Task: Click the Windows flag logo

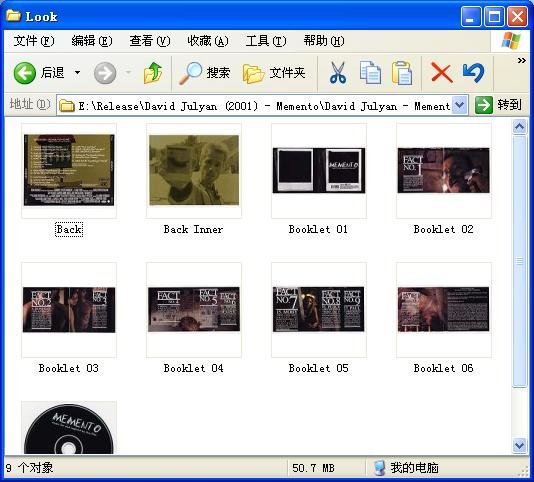Action: click(511, 41)
